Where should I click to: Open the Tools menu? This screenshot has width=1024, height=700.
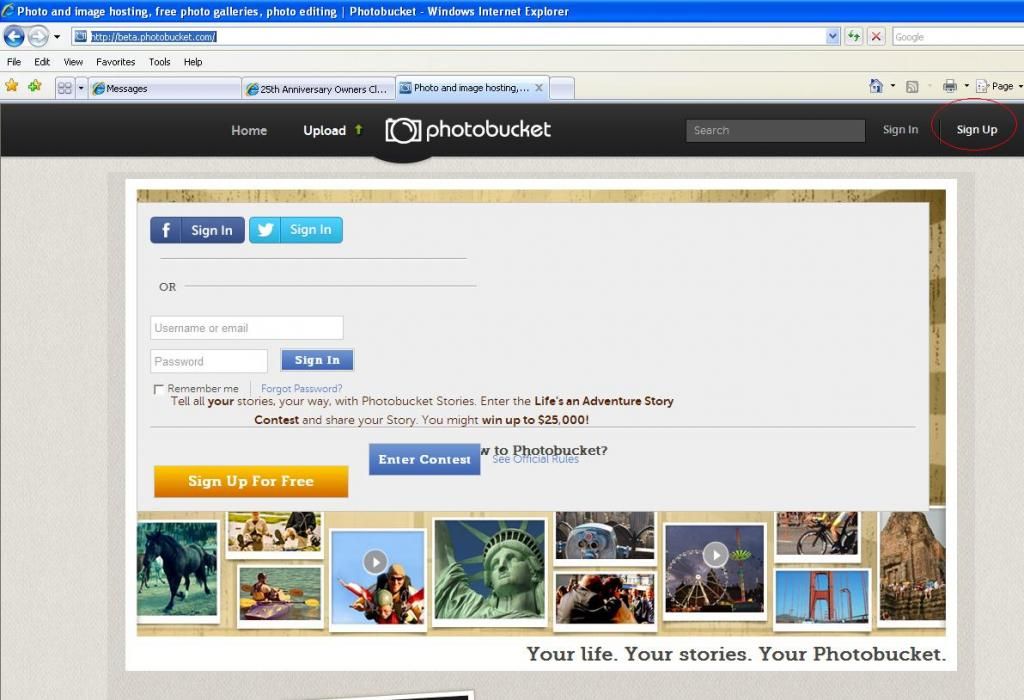click(160, 62)
